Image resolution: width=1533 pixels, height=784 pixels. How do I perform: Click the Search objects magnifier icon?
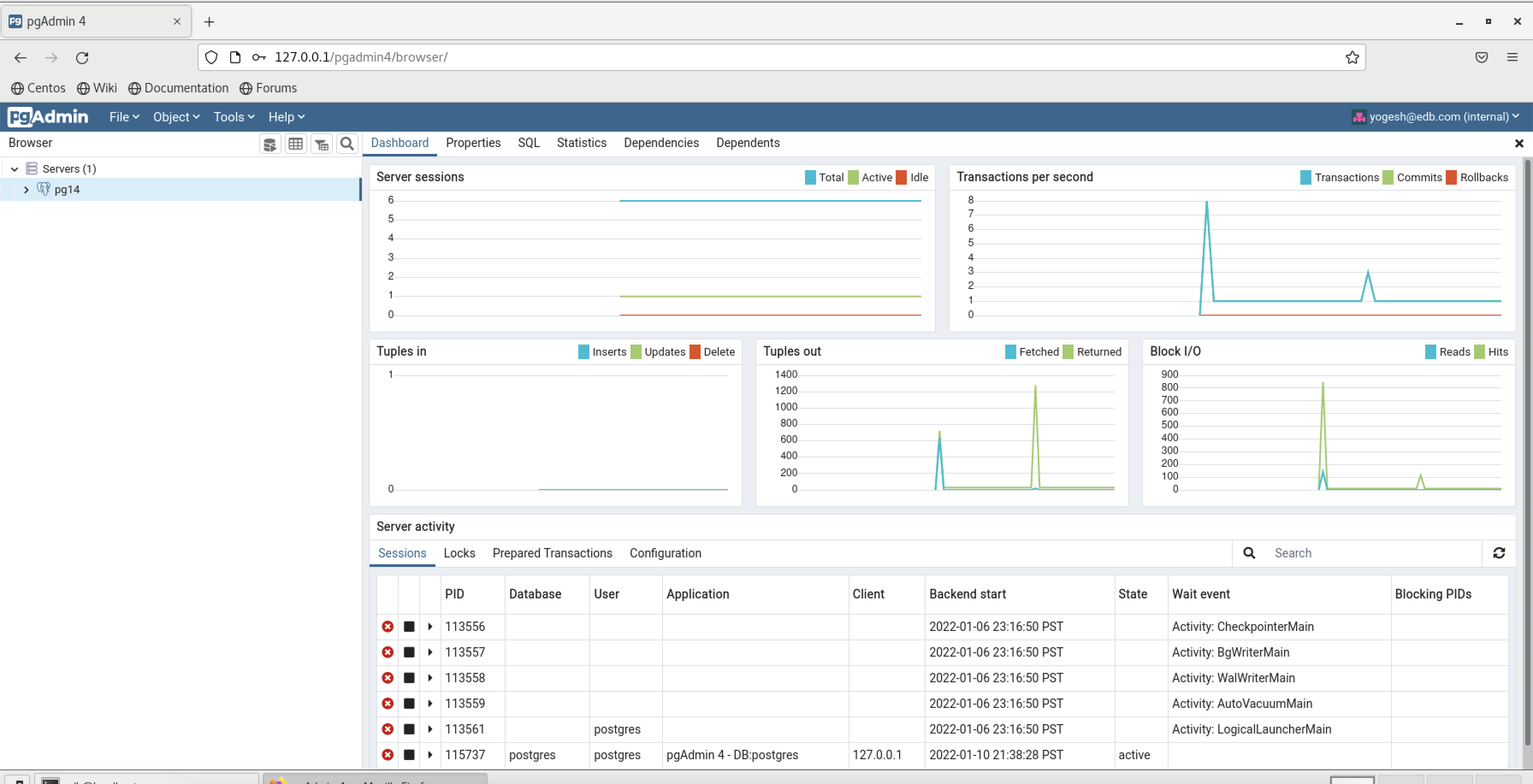point(347,143)
